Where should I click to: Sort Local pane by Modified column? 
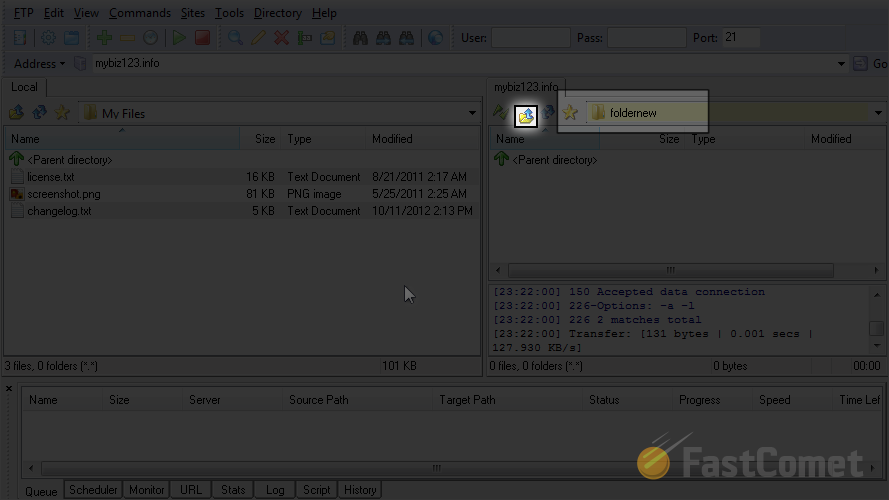423,139
